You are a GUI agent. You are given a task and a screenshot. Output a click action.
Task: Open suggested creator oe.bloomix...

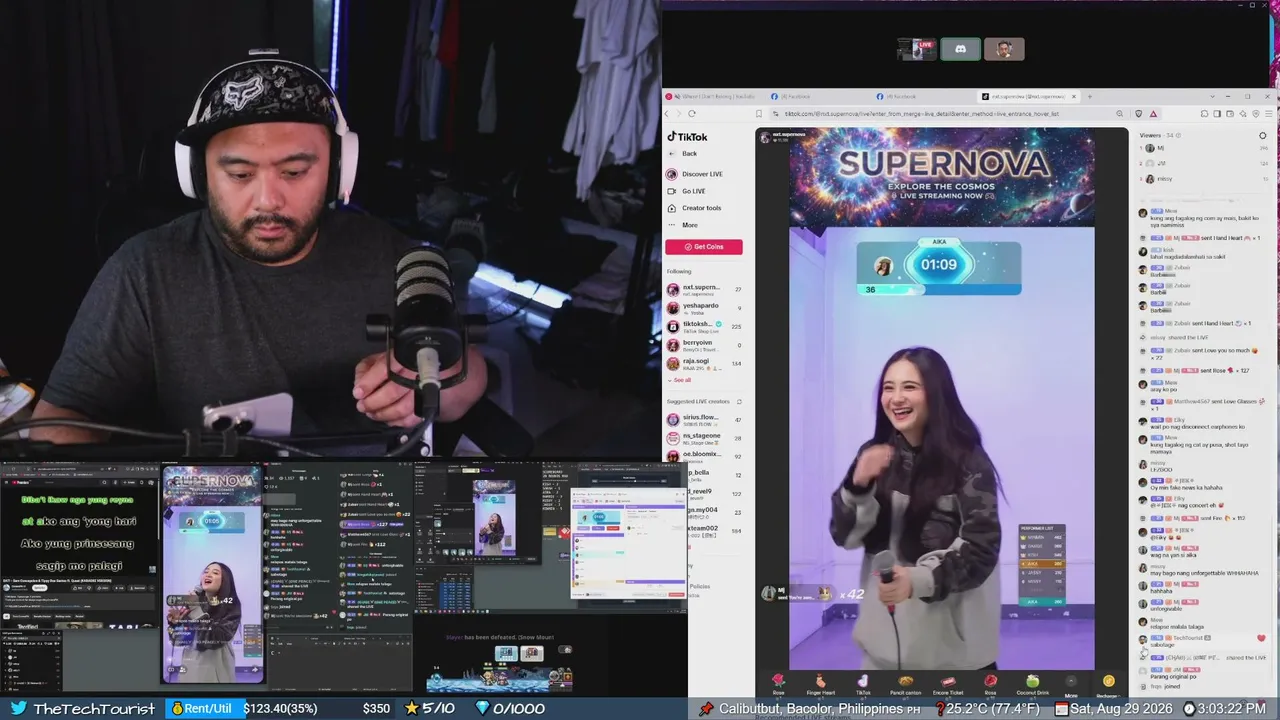coord(703,456)
